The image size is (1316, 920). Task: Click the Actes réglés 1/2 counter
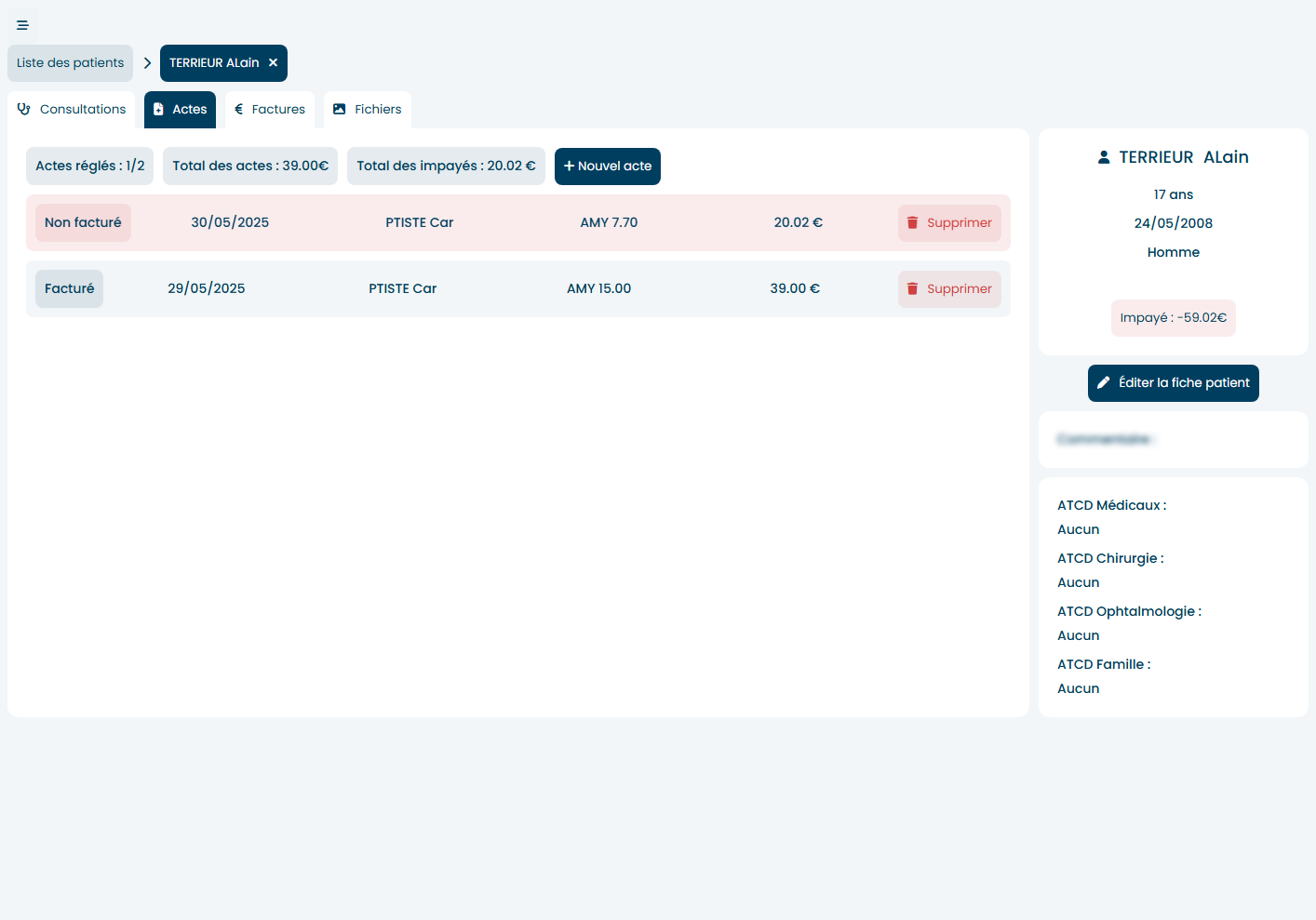(x=89, y=166)
